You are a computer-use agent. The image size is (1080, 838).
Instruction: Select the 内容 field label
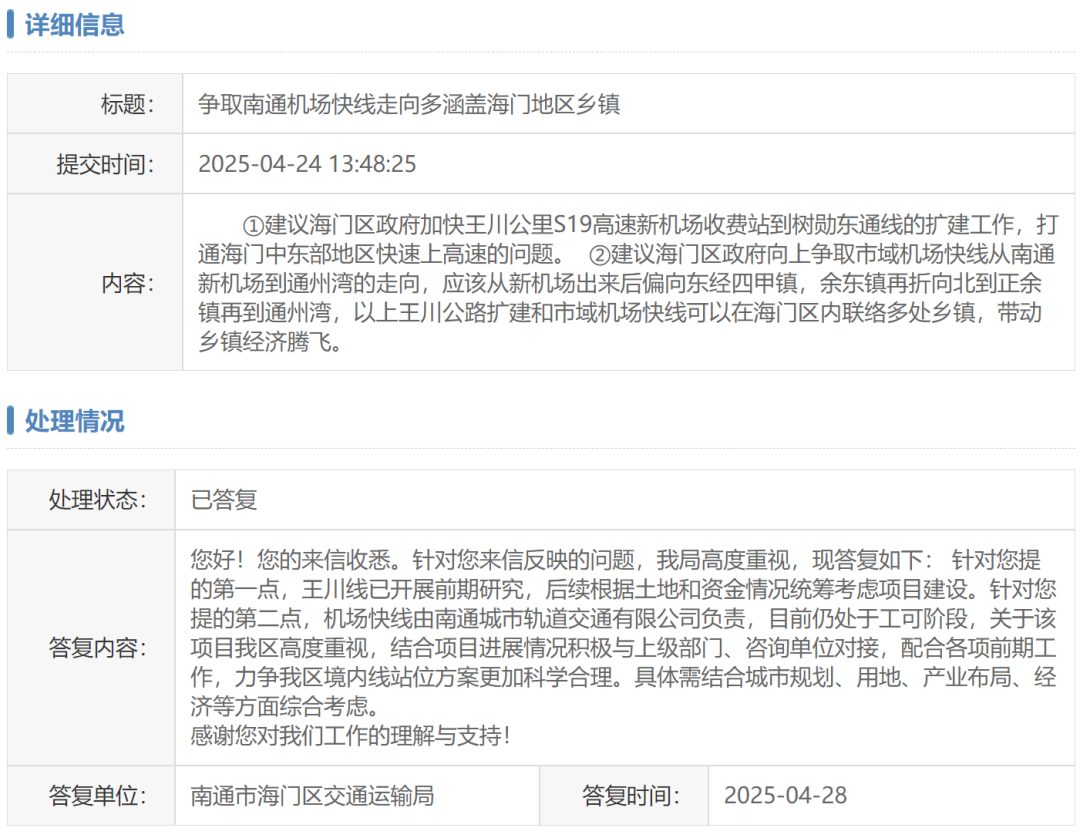(127, 284)
